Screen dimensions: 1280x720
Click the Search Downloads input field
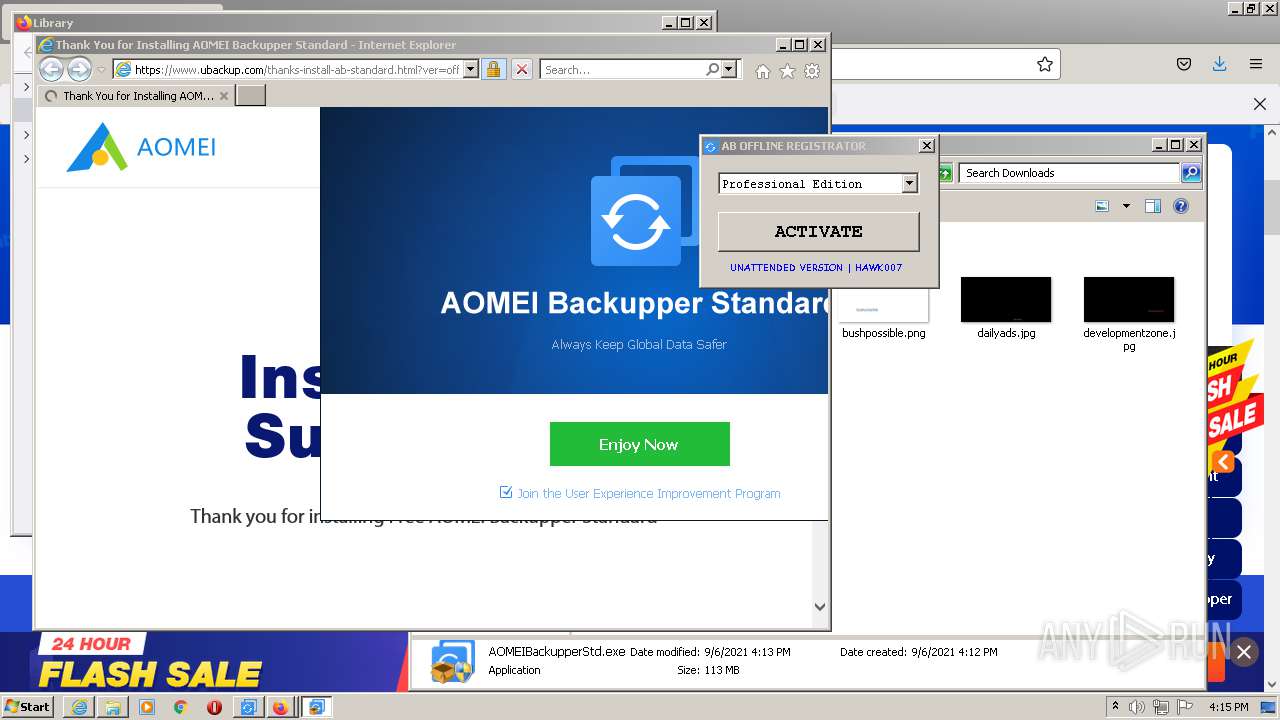(x=1069, y=173)
